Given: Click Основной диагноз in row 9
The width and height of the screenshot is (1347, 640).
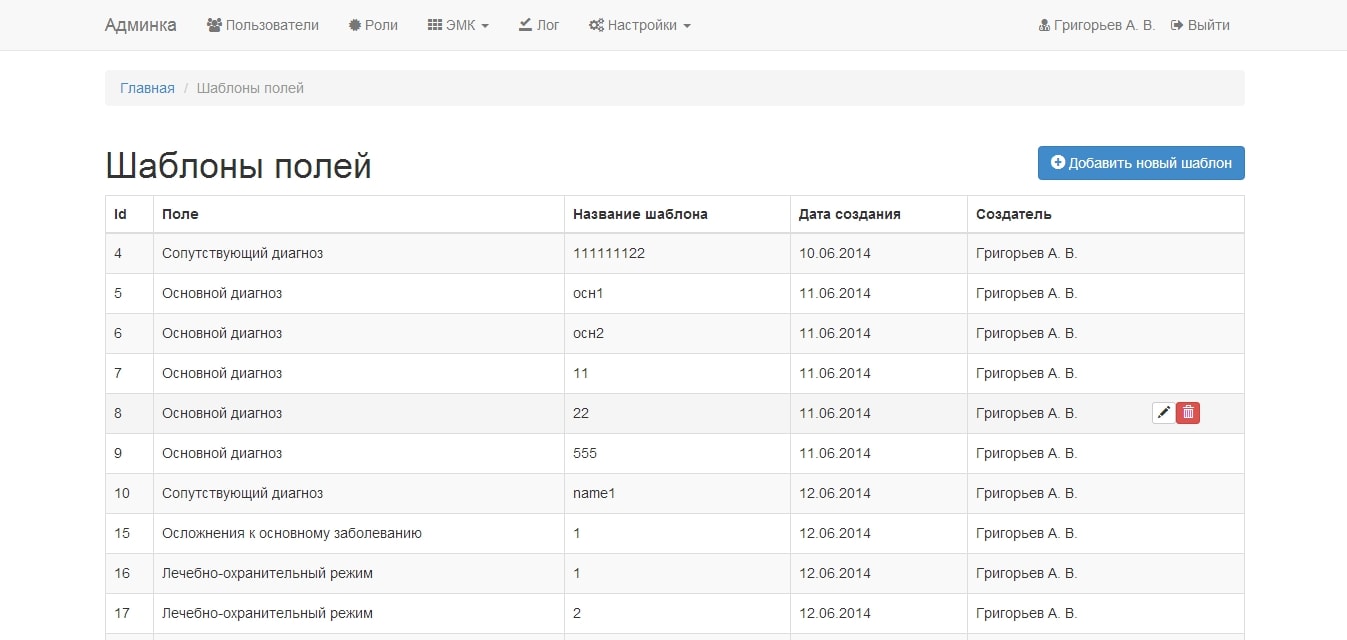Looking at the screenshot, I should 222,453.
